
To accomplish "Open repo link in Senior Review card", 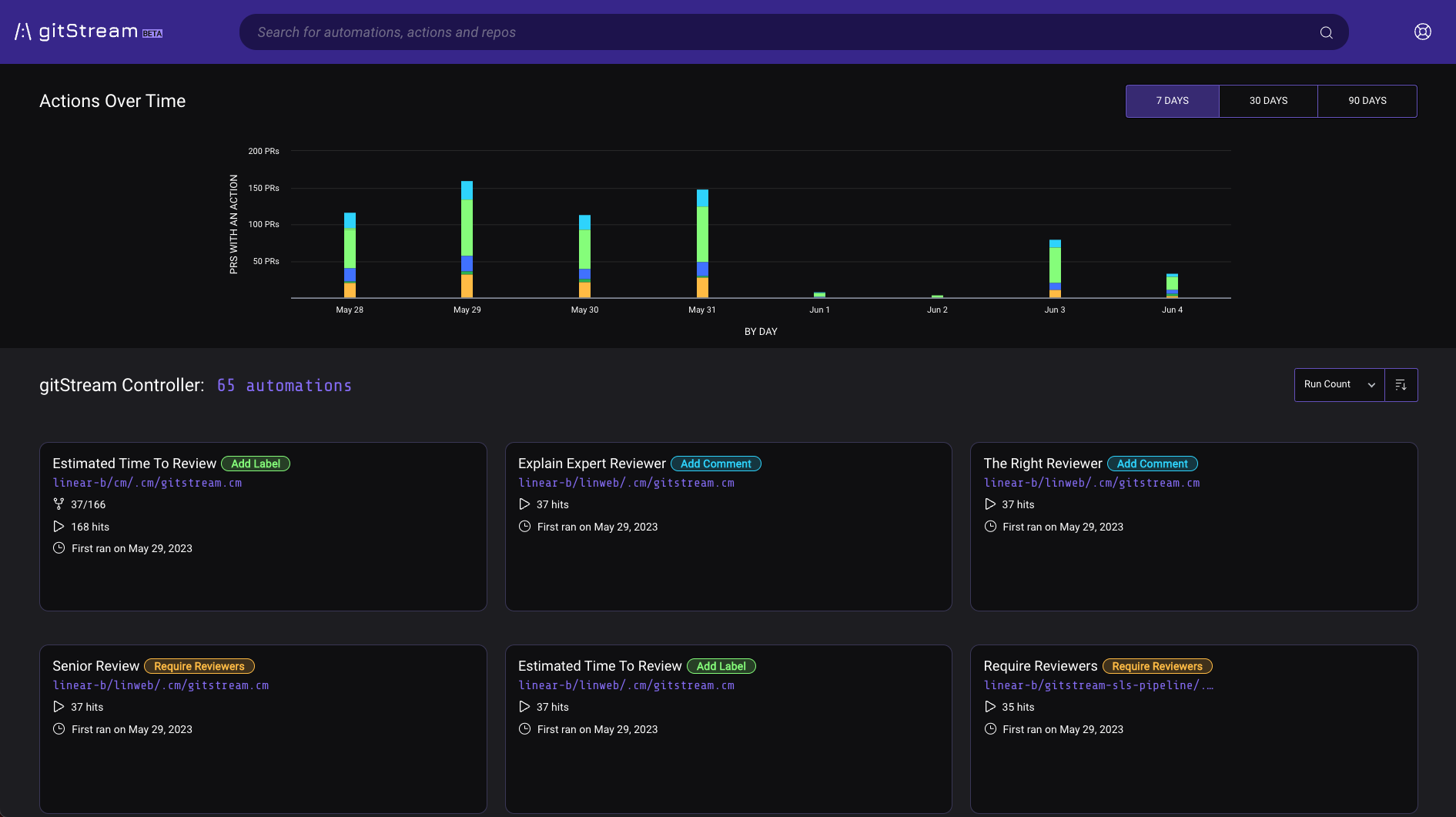I will 161,685.
